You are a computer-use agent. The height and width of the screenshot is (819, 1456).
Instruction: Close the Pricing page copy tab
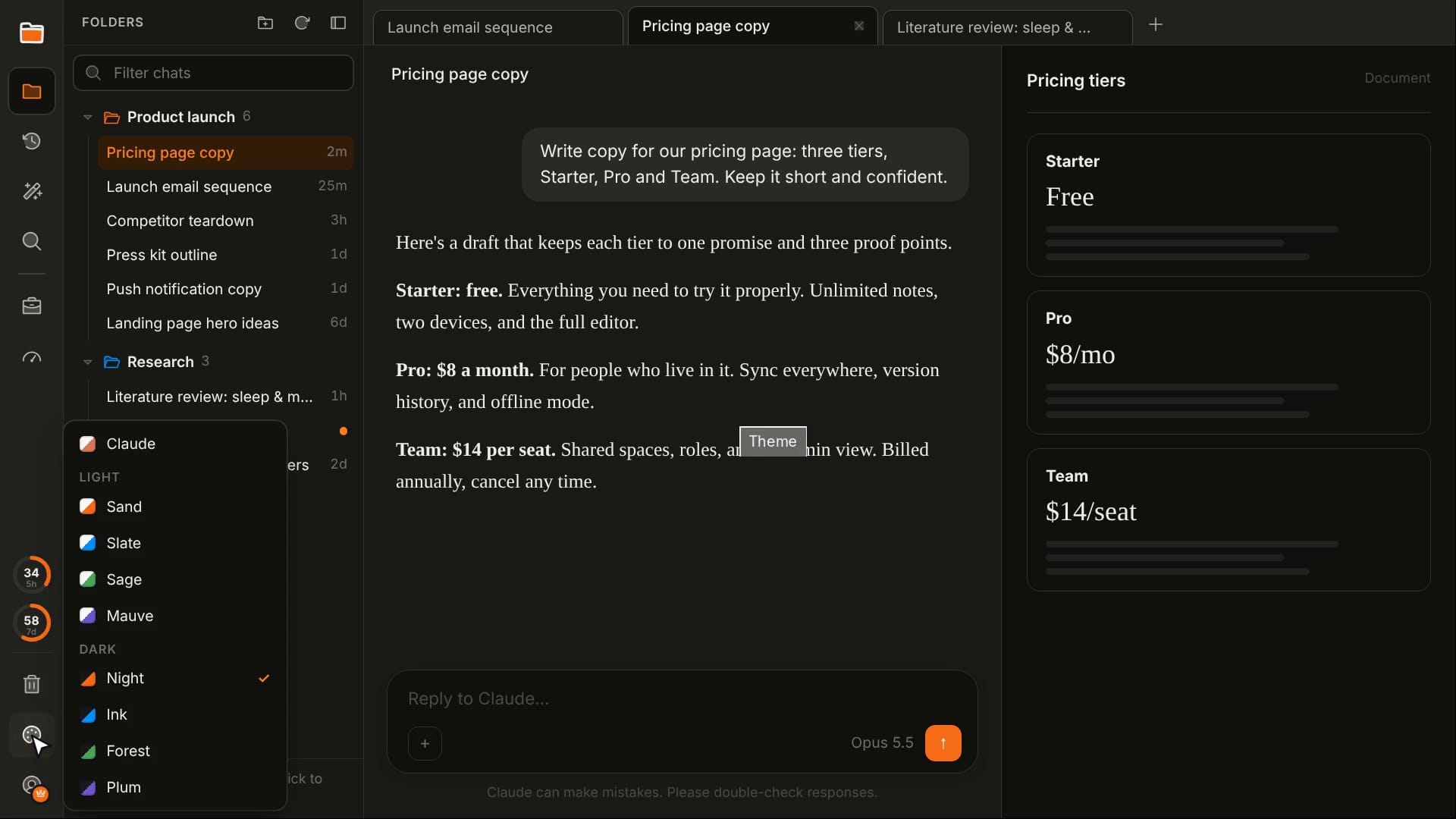pos(858,26)
